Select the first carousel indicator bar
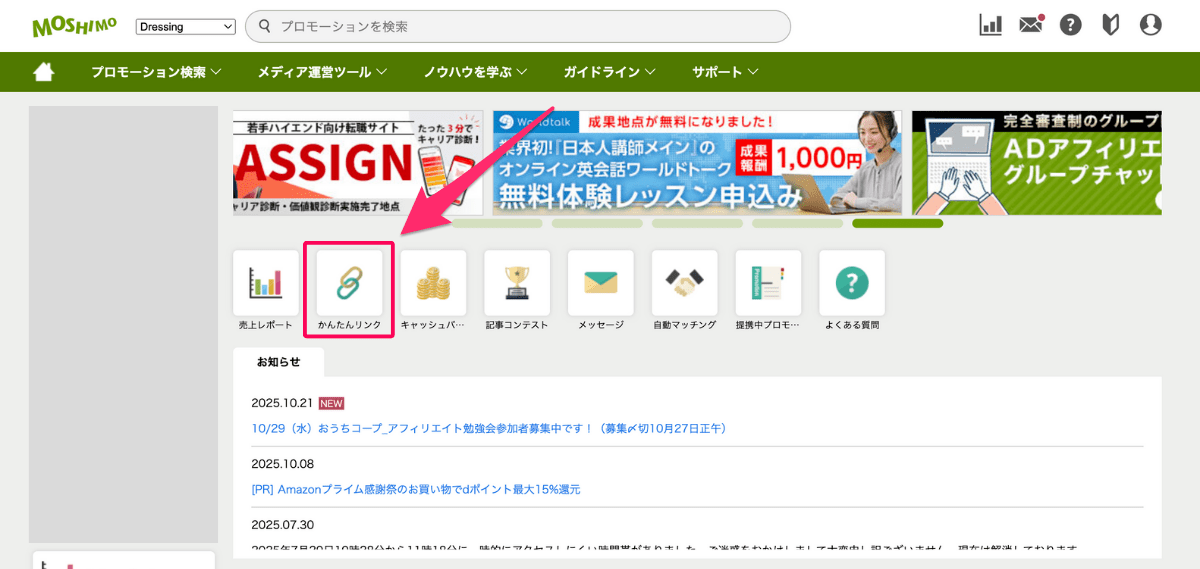Image resolution: width=1200 pixels, height=569 pixels. (497, 223)
